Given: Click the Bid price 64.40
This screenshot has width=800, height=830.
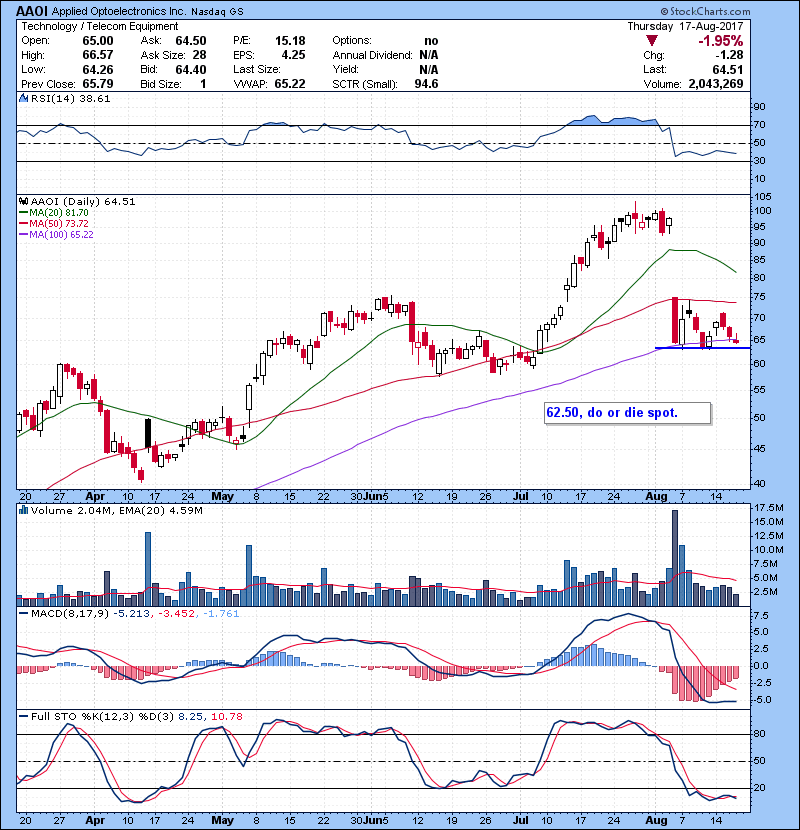Looking at the screenshot, I should click(191, 69).
